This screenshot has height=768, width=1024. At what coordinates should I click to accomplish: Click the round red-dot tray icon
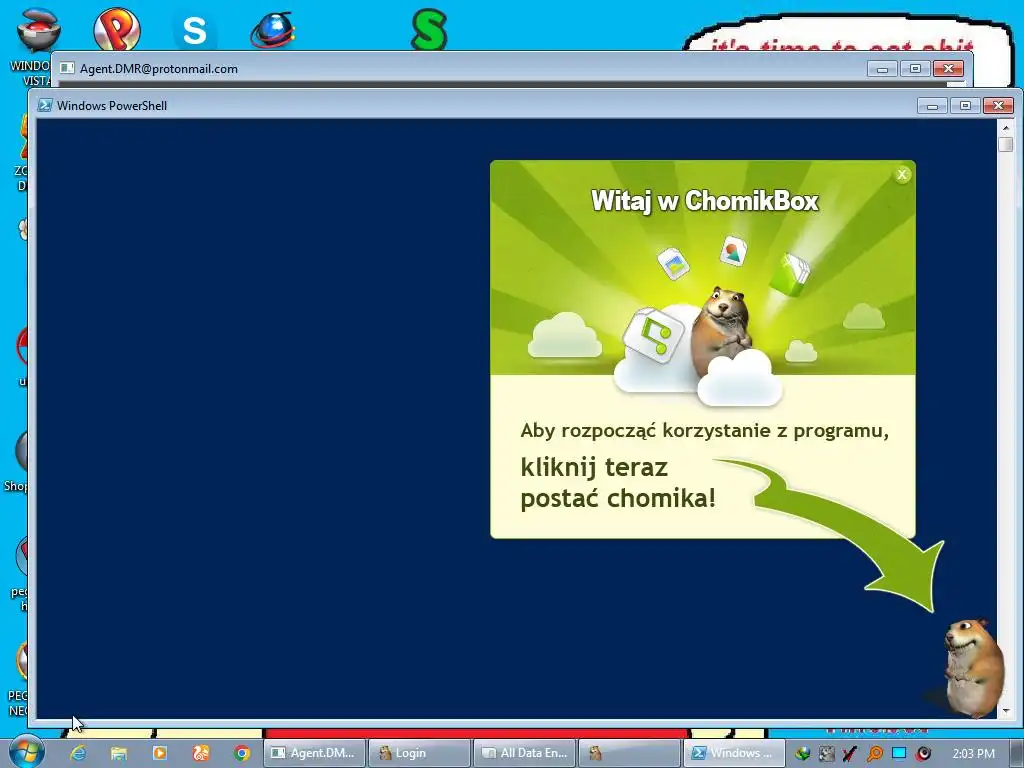click(x=923, y=754)
